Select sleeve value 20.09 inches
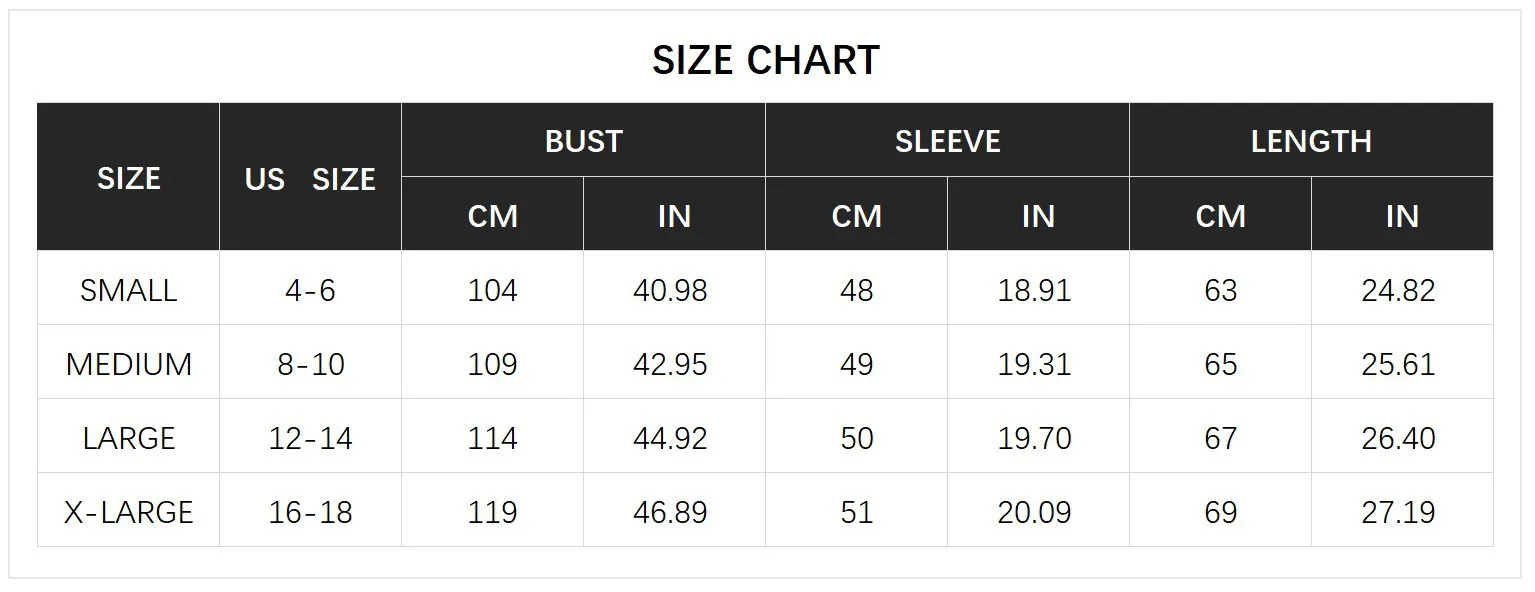Viewport: 1535px width, 592px height. pos(1034,512)
